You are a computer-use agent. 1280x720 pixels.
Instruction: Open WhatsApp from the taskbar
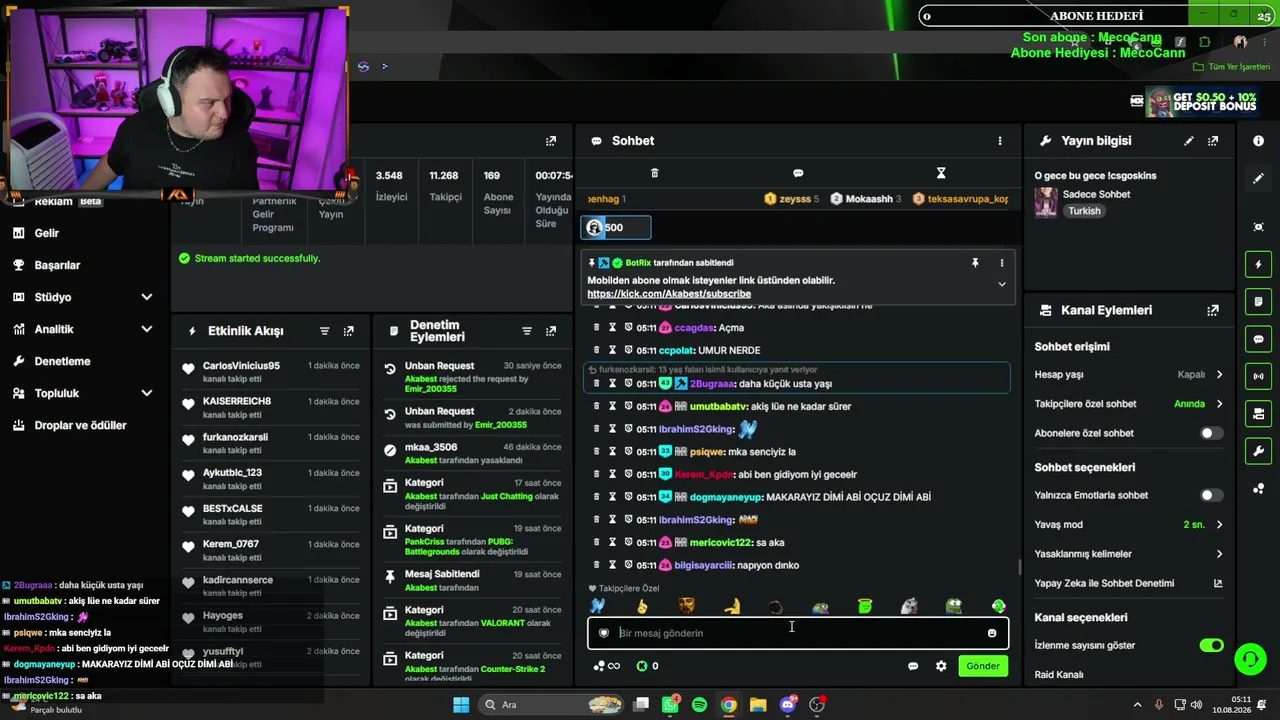point(670,705)
